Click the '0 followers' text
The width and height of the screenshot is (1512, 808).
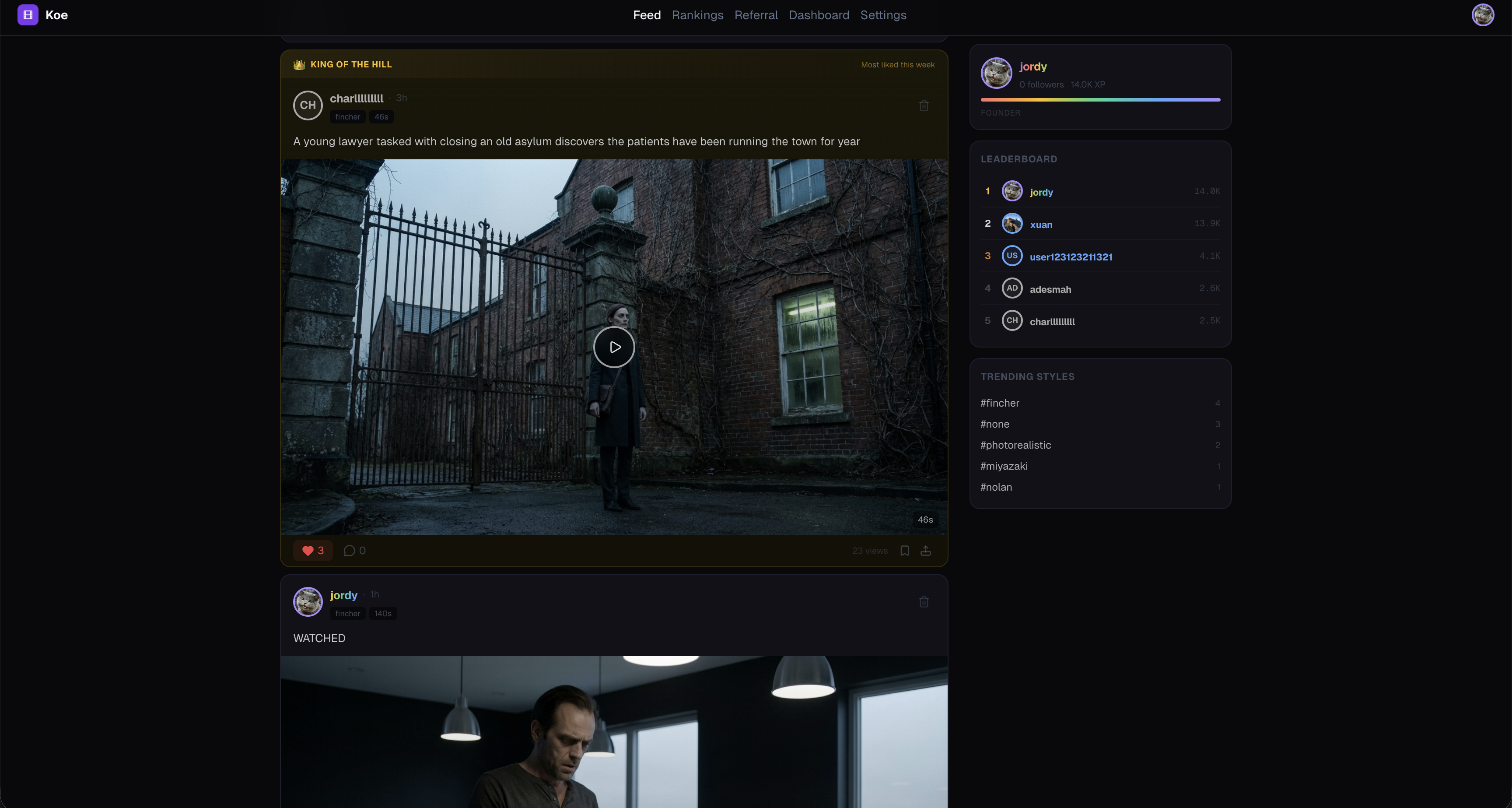(1041, 84)
